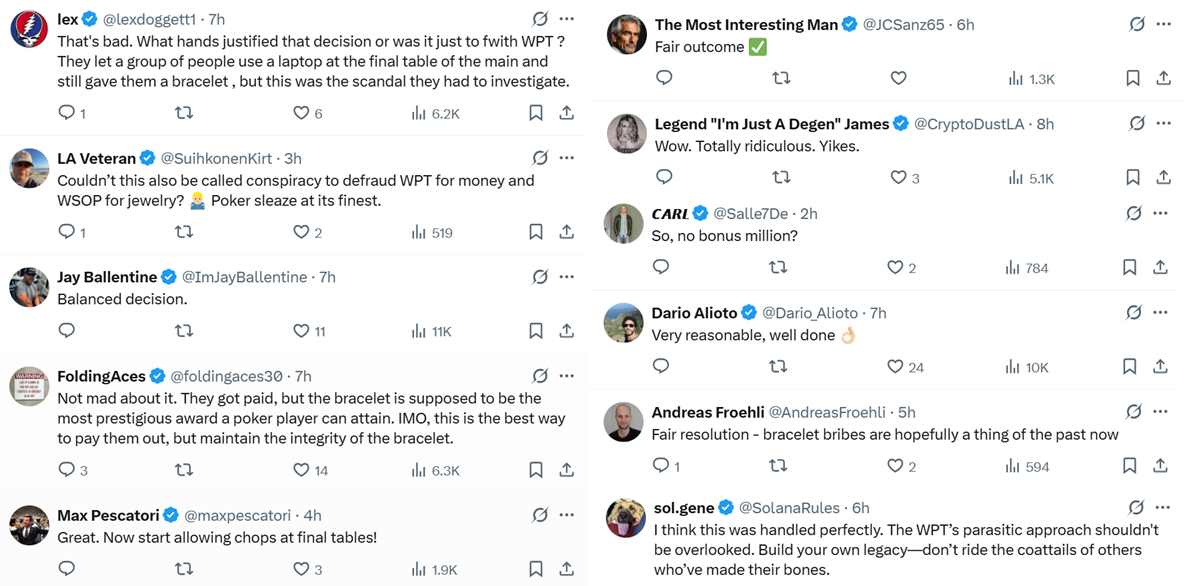The height and width of the screenshot is (586, 1184).
Task: Open @maxpescatori profile handle link
Action: (239, 516)
